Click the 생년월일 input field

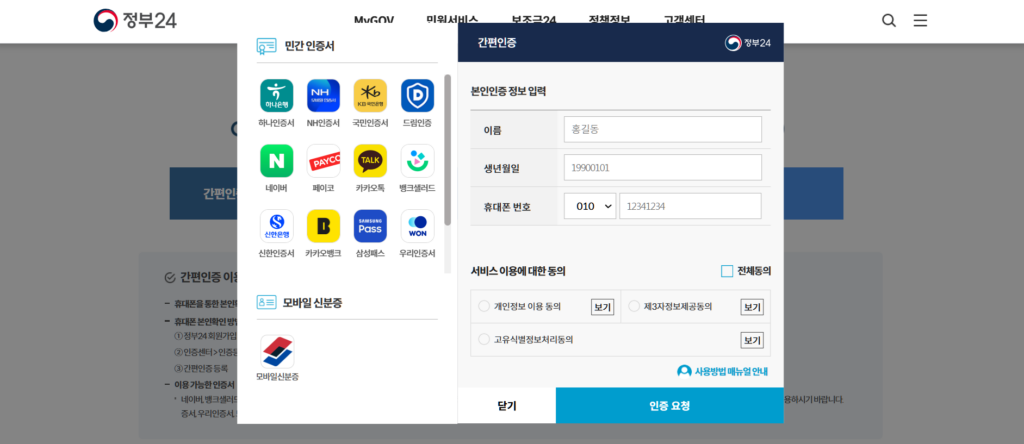coord(663,168)
